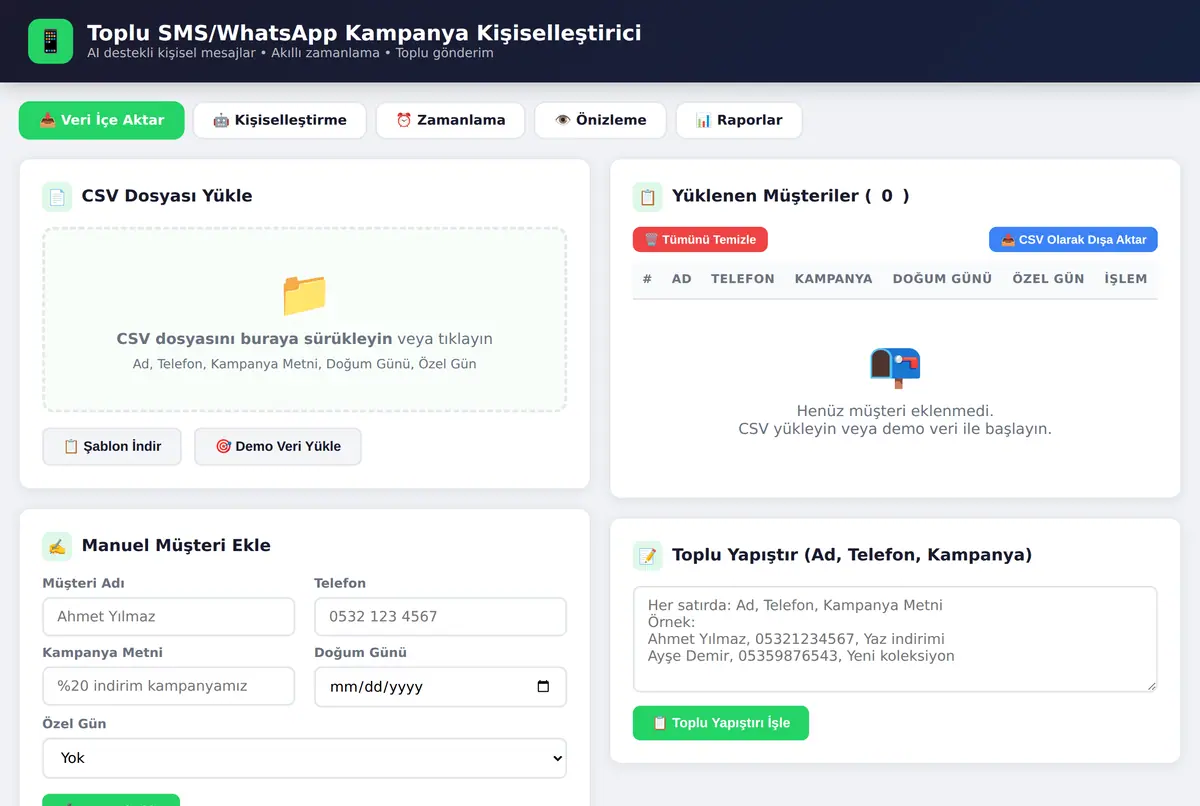Click the red Tümünü Temizle button
This screenshot has height=806, width=1200.
(700, 240)
